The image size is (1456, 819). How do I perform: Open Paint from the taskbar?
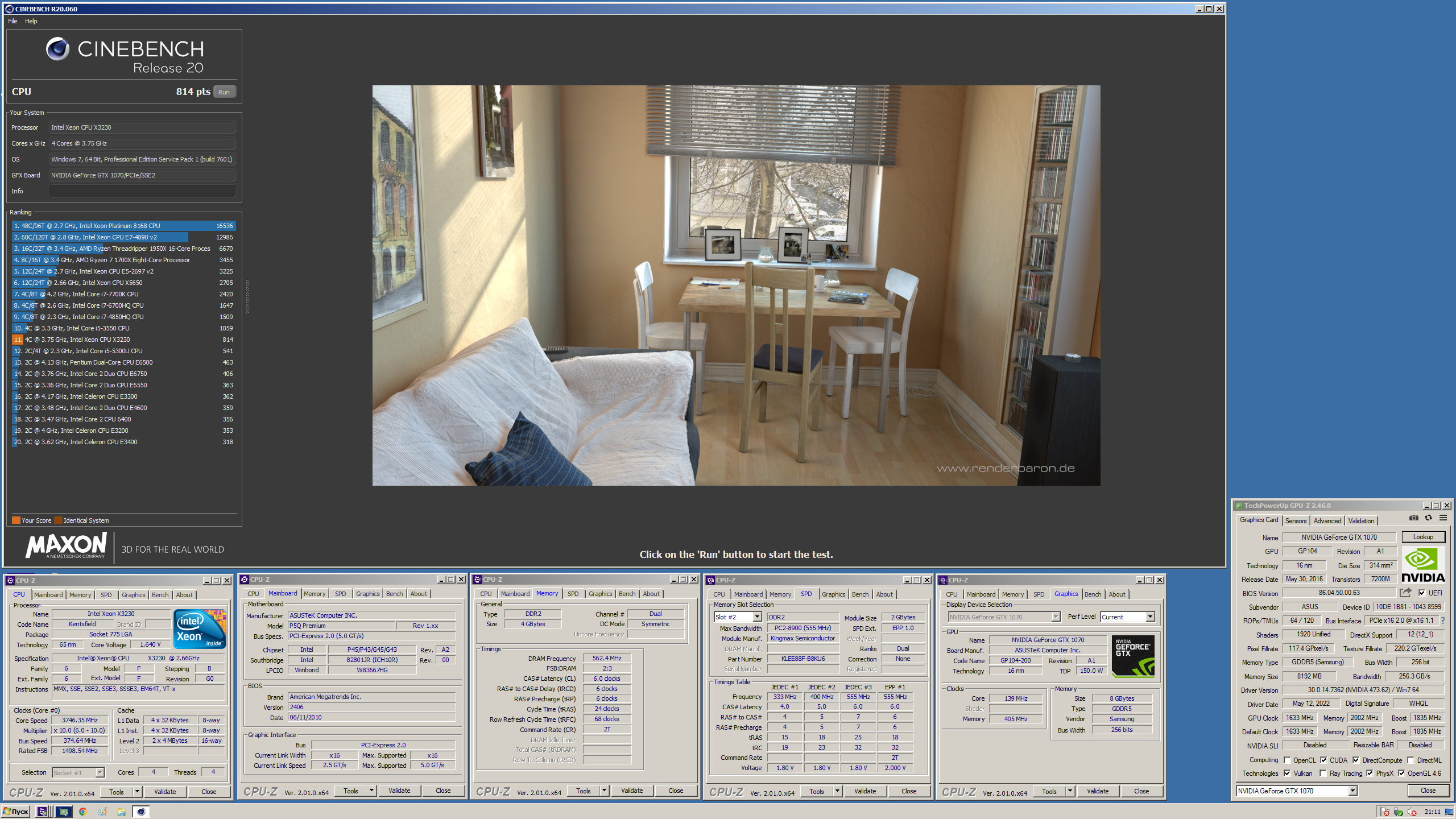coord(102,812)
